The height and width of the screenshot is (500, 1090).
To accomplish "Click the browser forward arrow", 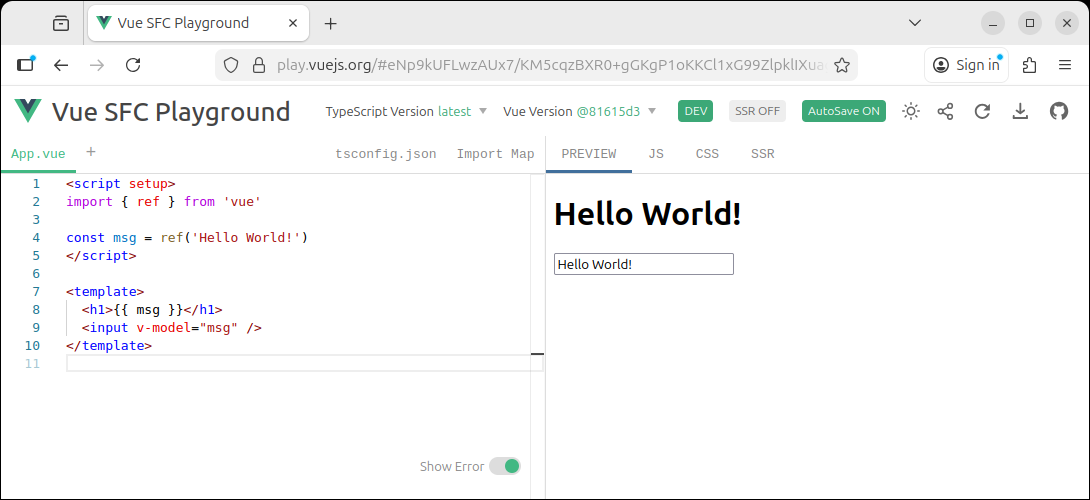I will [97, 65].
